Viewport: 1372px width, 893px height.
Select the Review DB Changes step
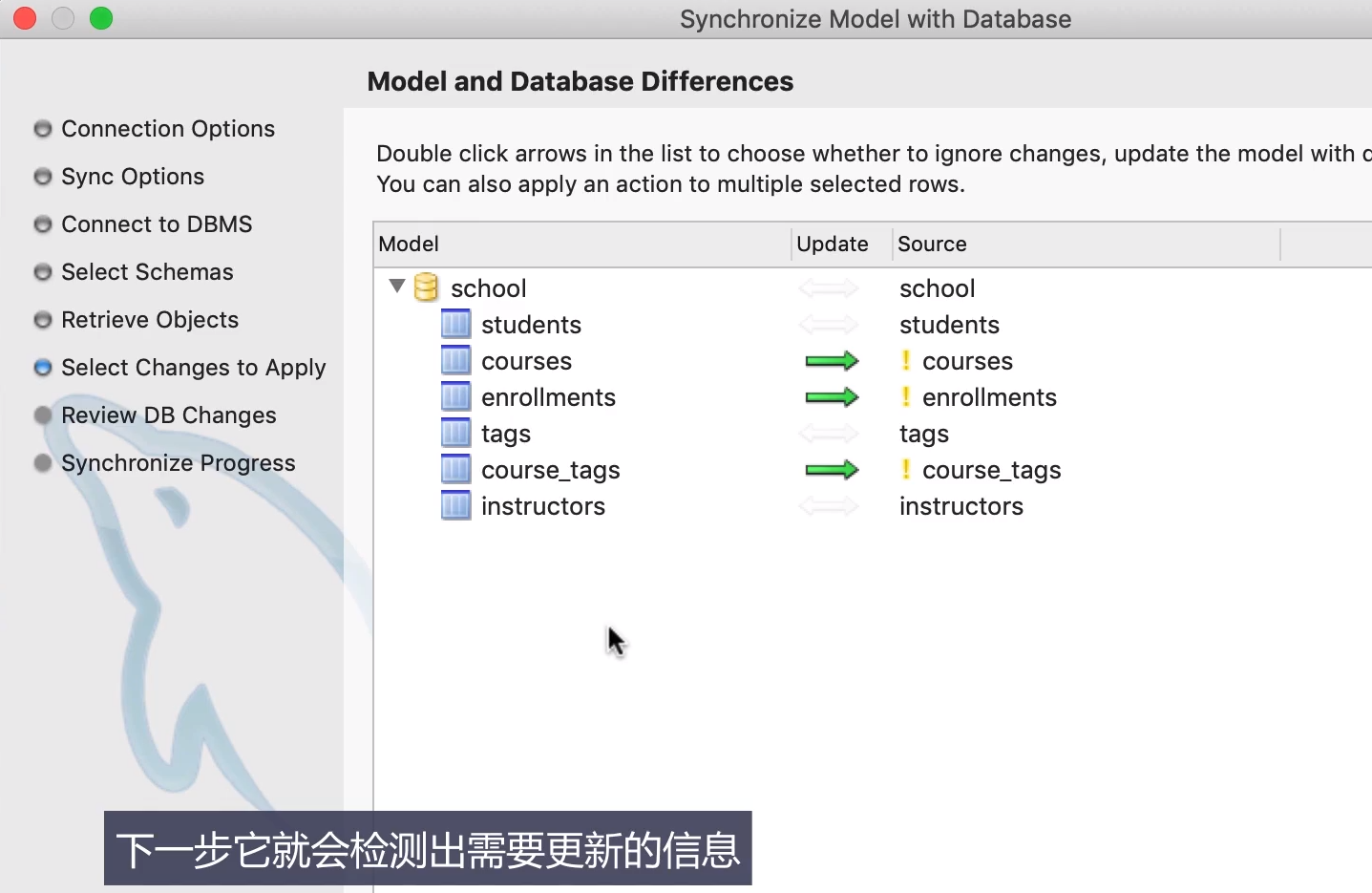168,415
